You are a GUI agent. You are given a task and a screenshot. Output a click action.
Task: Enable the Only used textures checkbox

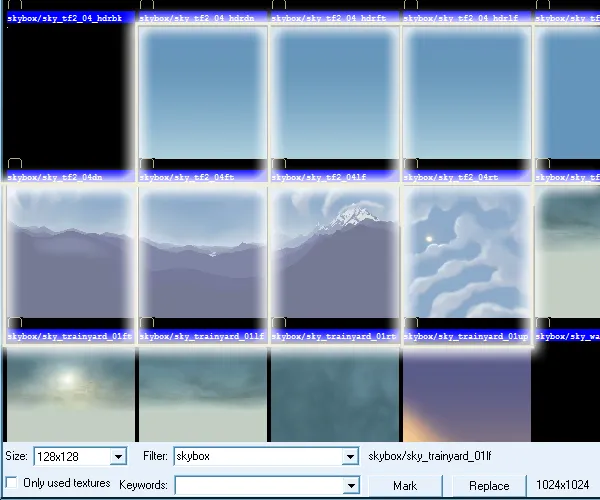coord(12,484)
